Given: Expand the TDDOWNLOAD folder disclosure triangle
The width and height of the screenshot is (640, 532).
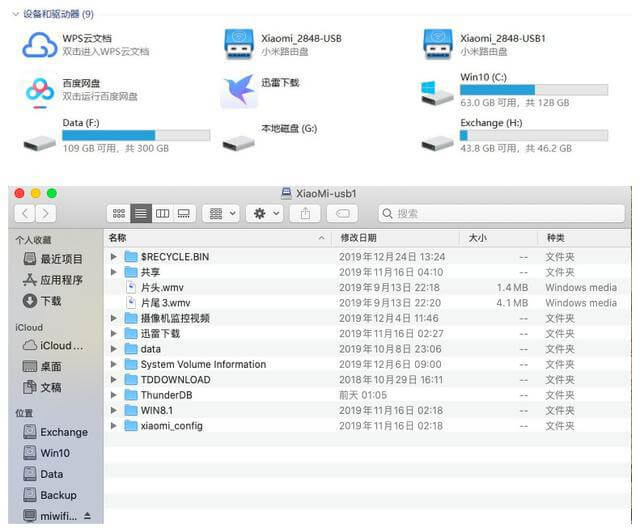Looking at the screenshot, I should point(114,380).
